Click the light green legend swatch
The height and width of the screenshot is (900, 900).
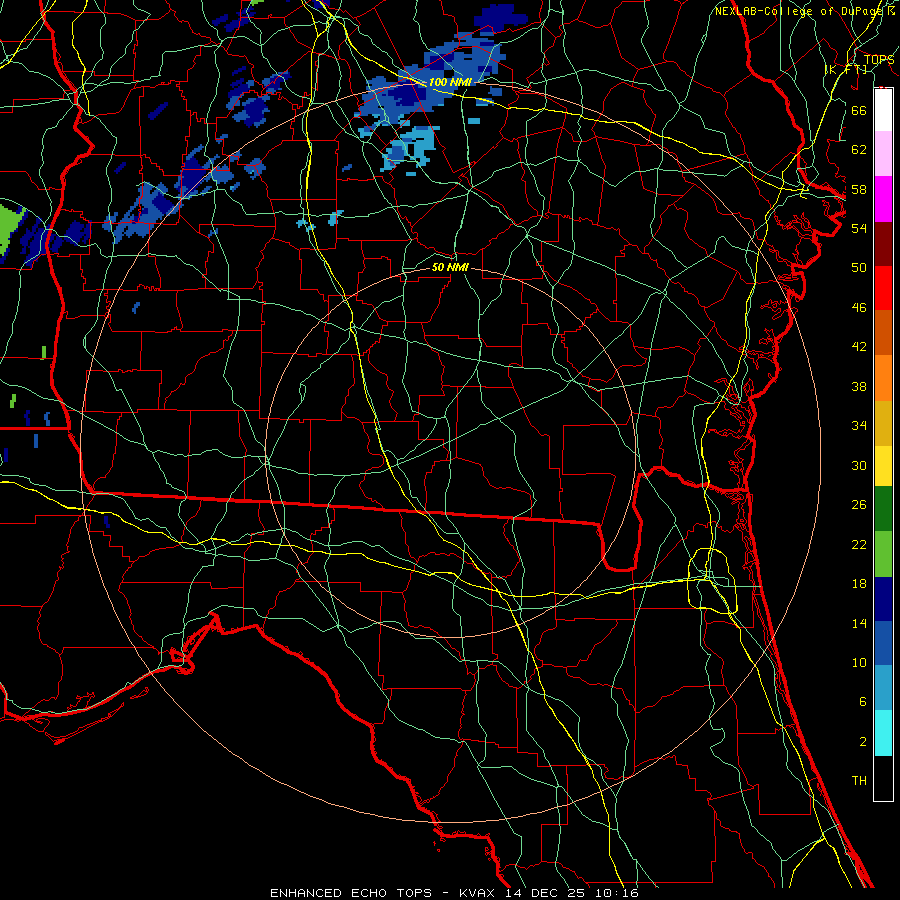(x=883, y=554)
